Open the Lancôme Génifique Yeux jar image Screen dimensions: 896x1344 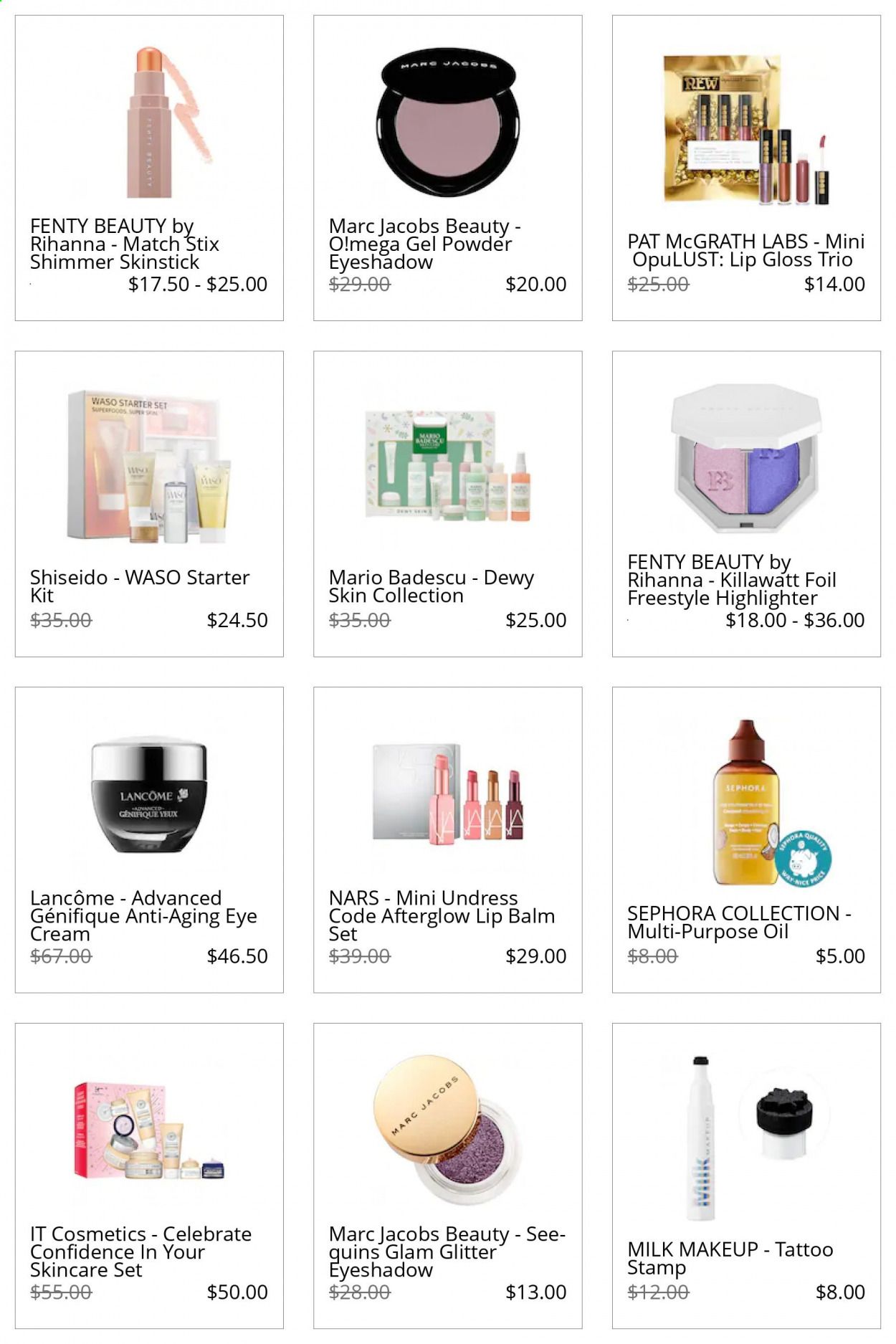(x=149, y=796)
